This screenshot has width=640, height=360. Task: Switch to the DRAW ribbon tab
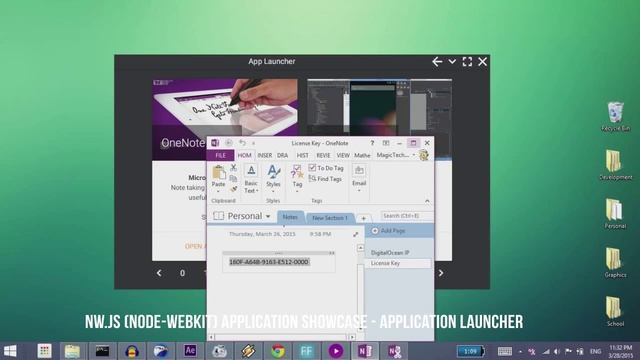point(282,155)
